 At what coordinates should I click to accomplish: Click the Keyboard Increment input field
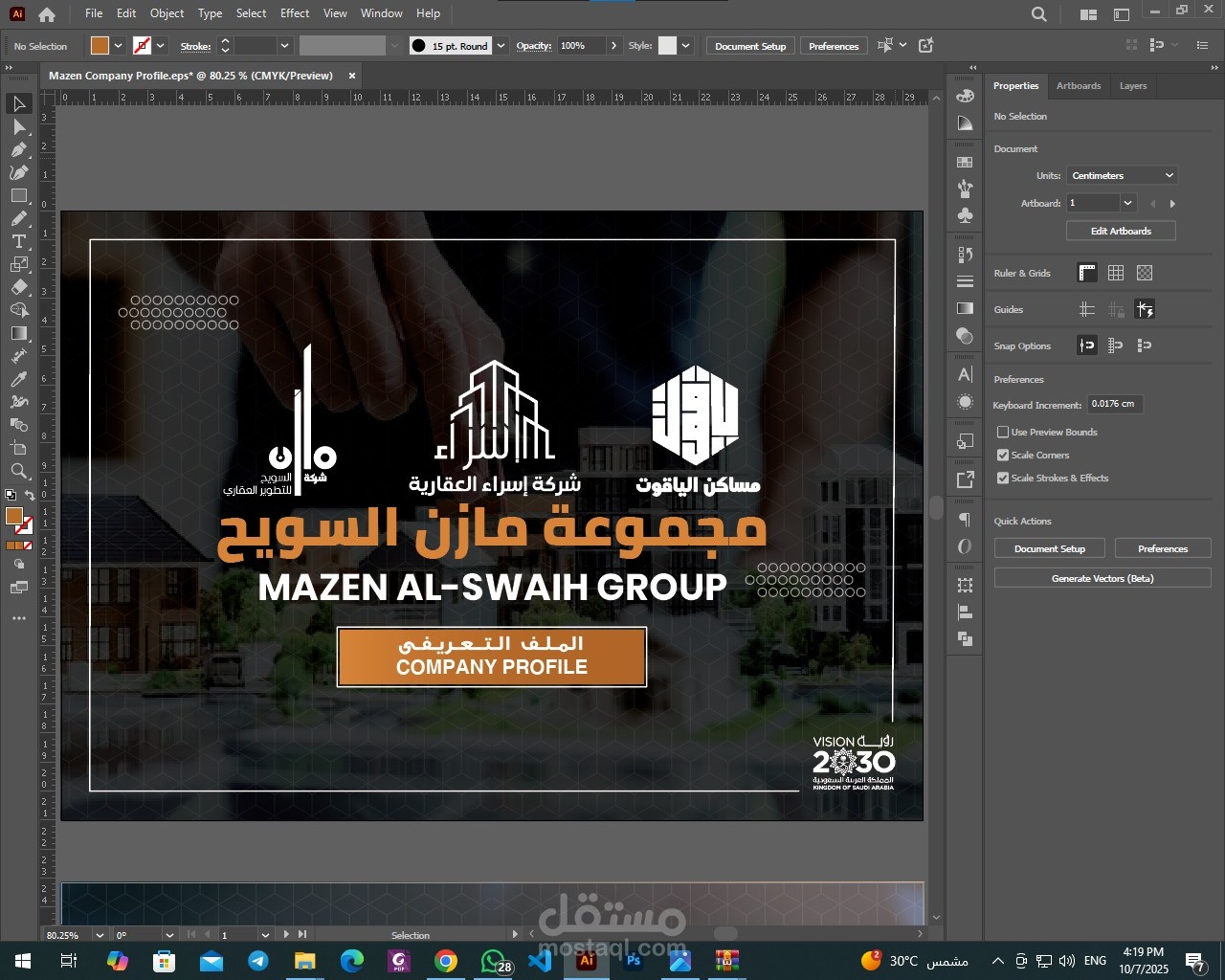1115,404
